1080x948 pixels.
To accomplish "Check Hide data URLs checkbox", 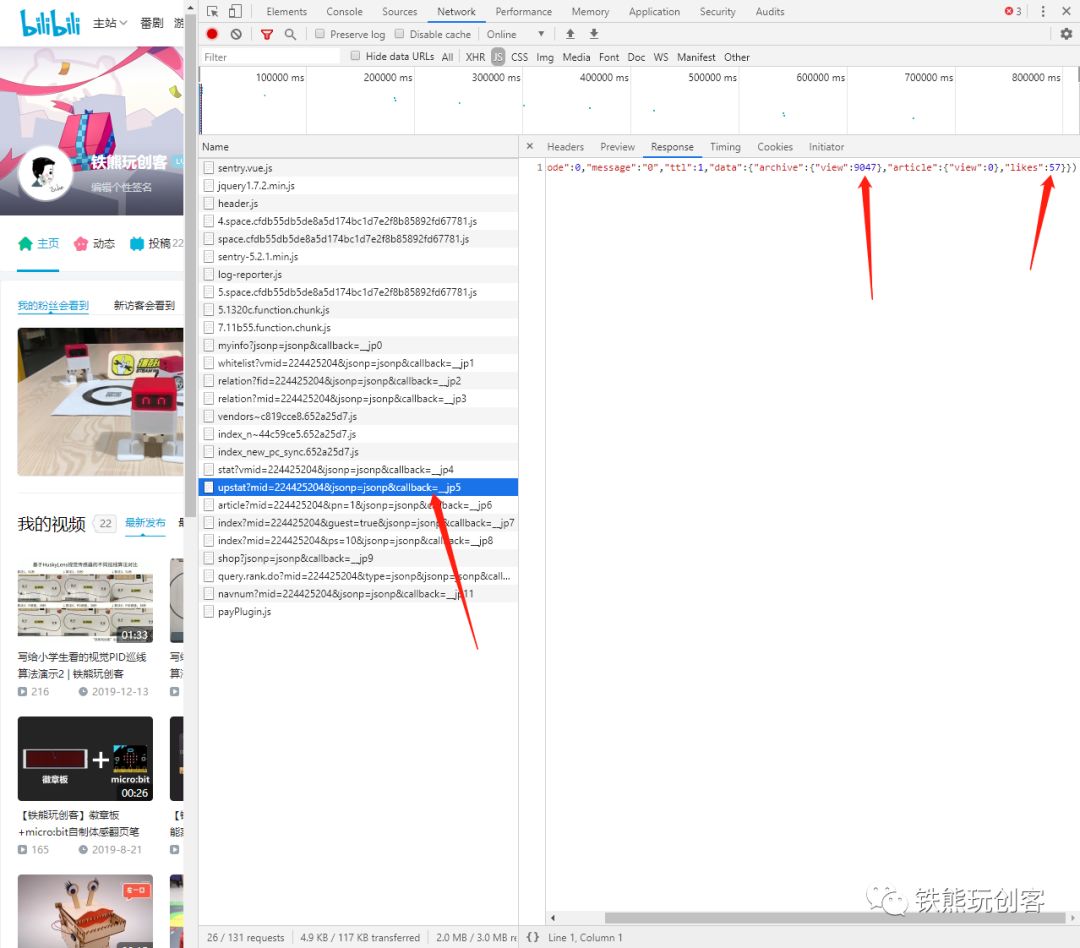I will point(355,56).
